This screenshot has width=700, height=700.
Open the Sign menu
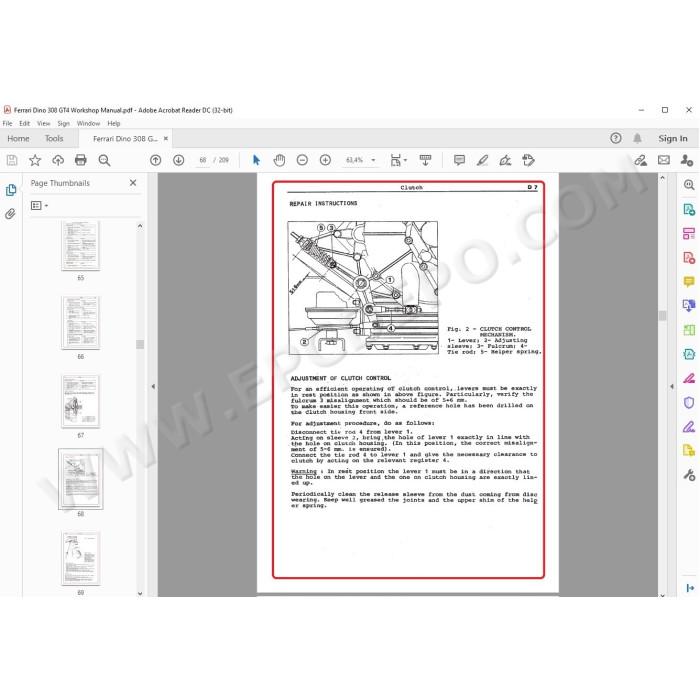point(63,124)
